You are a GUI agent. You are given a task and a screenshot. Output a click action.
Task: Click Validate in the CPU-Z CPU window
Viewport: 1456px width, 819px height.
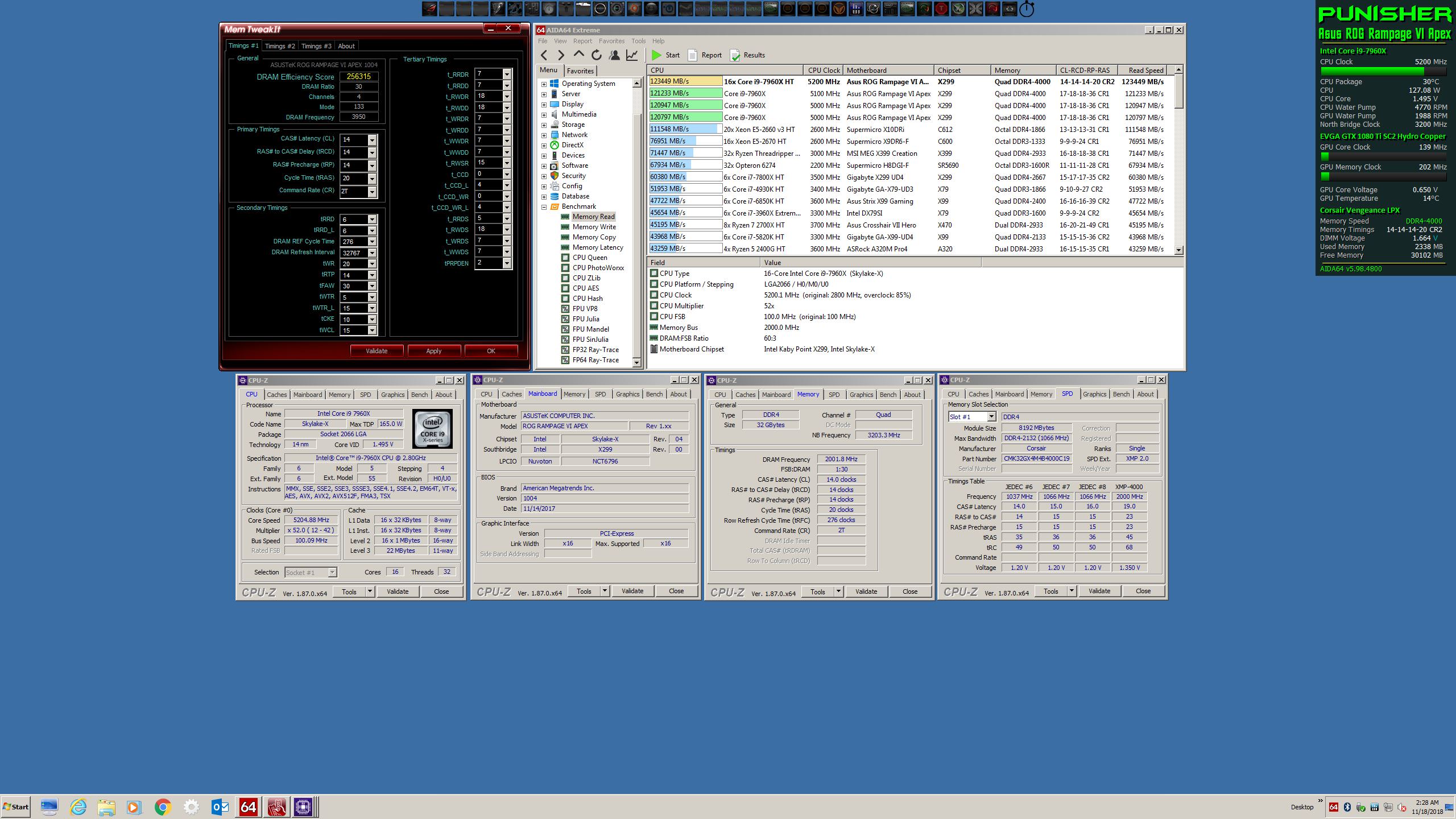tap(397, 591)
